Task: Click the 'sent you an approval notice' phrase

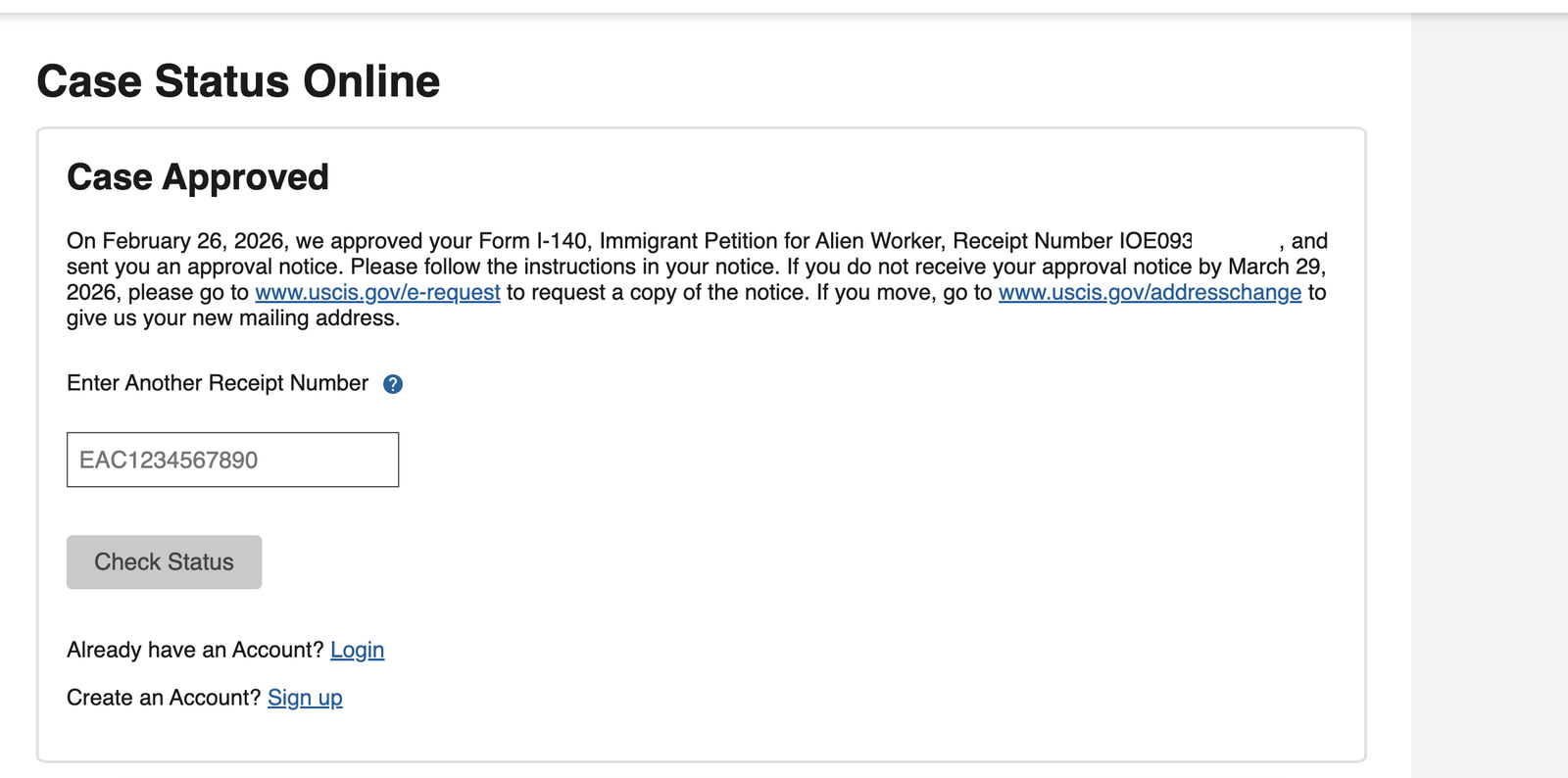Action: tap(204, 267)
